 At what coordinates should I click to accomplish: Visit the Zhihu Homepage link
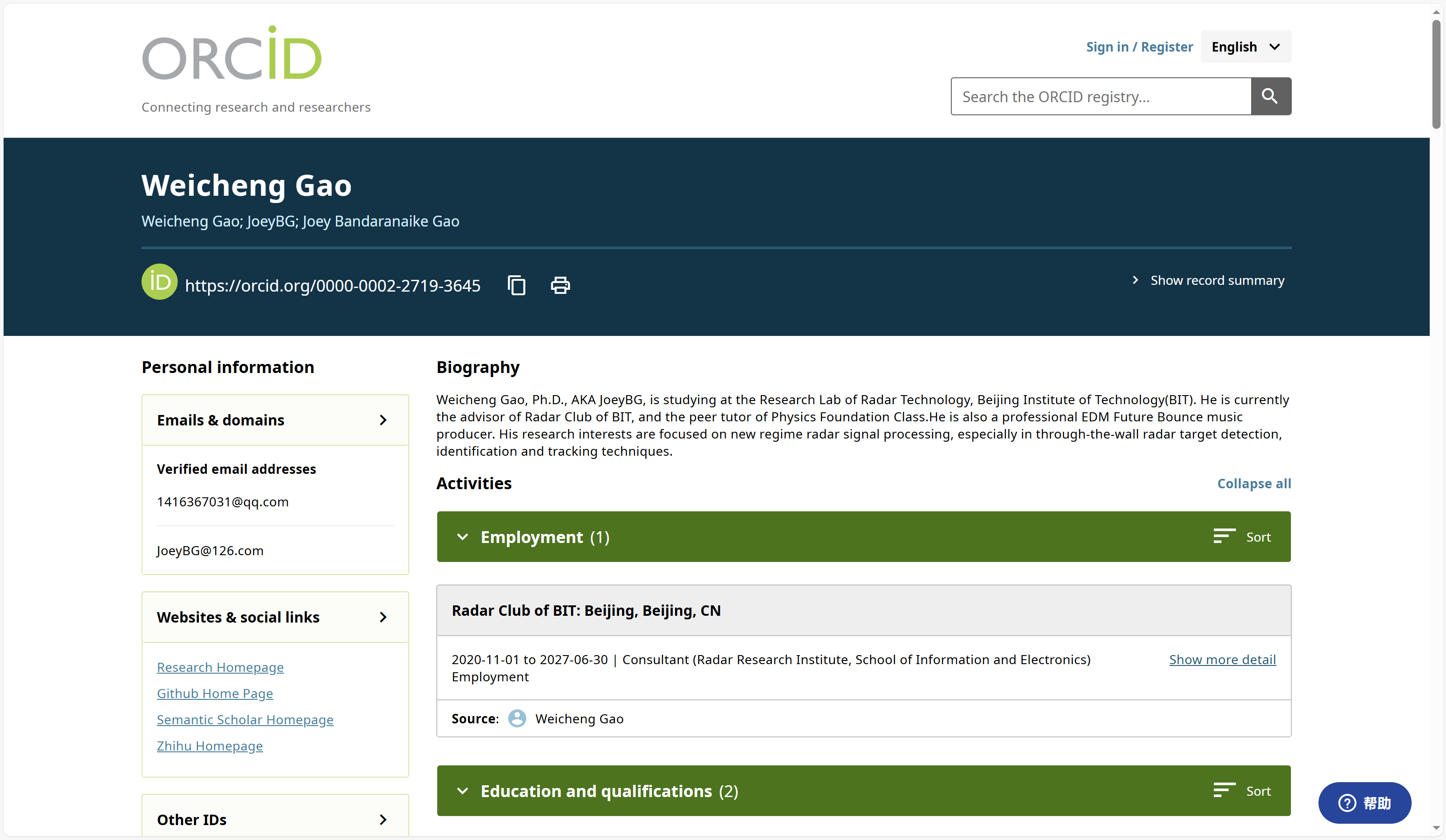209,746
